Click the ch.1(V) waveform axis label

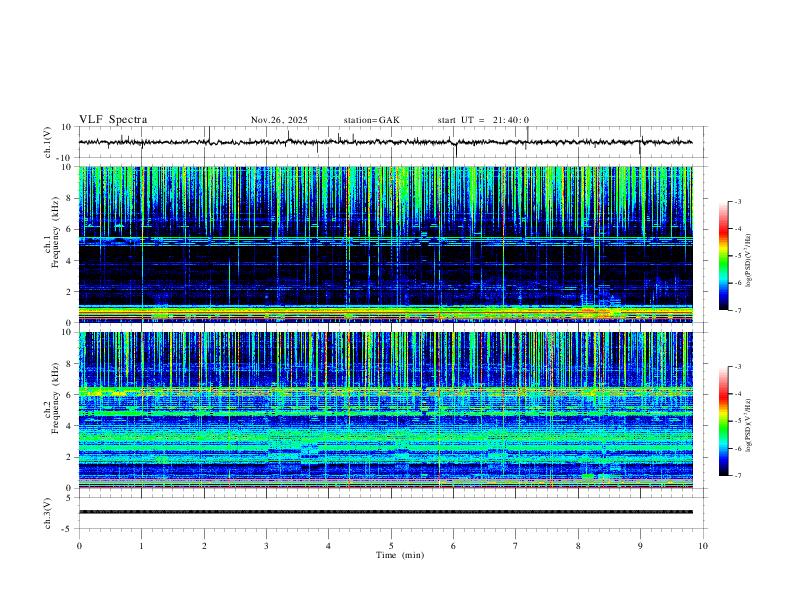(48, 142)
